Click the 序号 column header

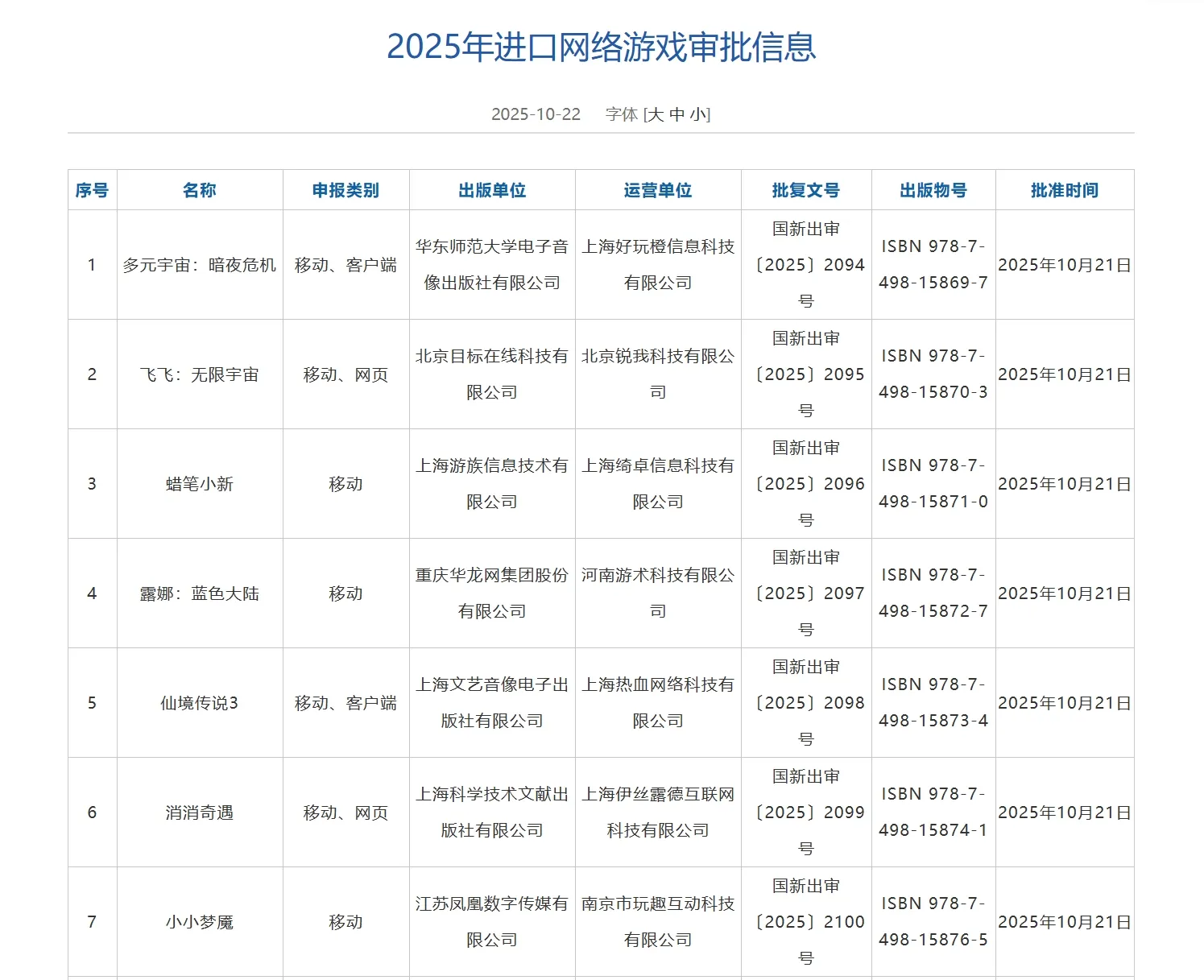point(92,190)
